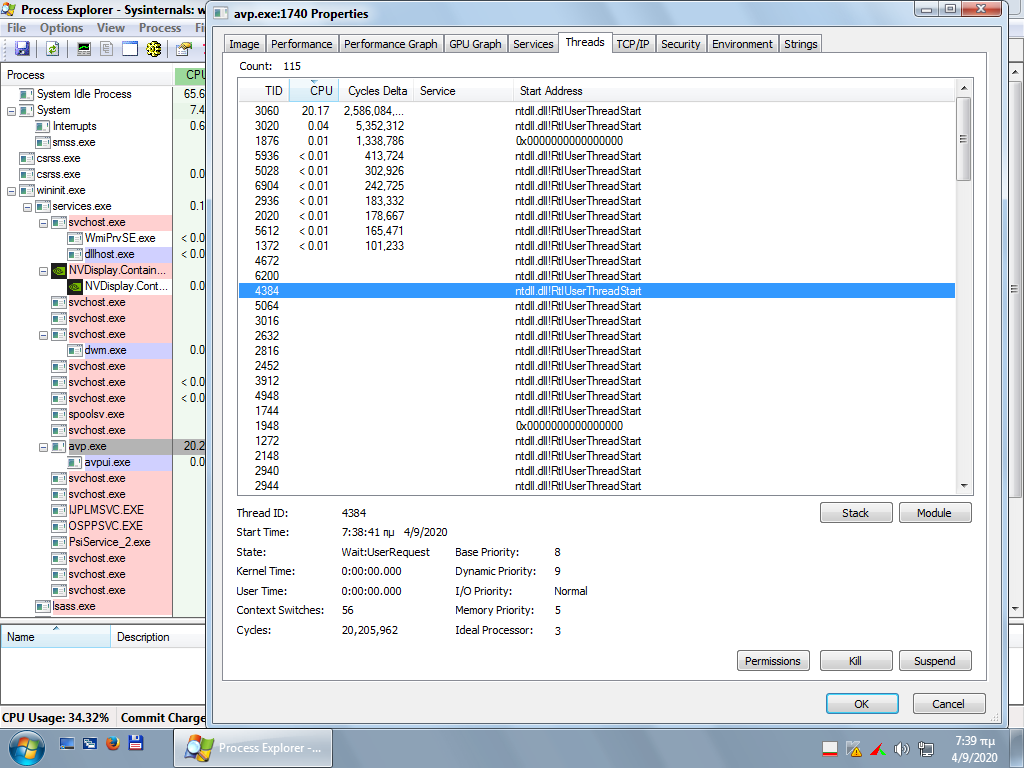Click the Cancel button

pyautogui.click(x=948, y=704)
